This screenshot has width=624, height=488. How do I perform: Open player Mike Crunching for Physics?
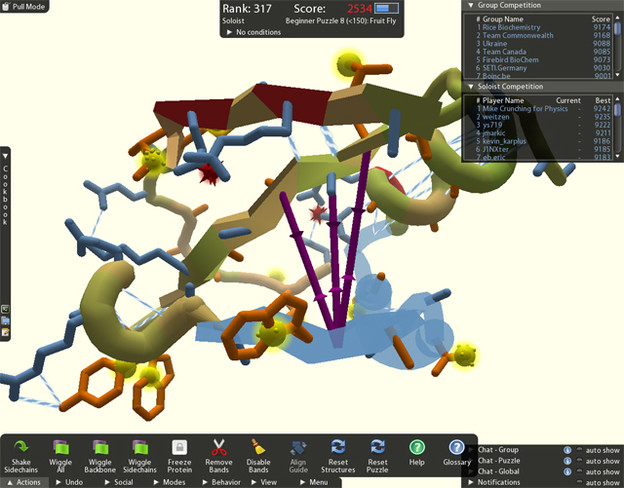tap(528, 108)
